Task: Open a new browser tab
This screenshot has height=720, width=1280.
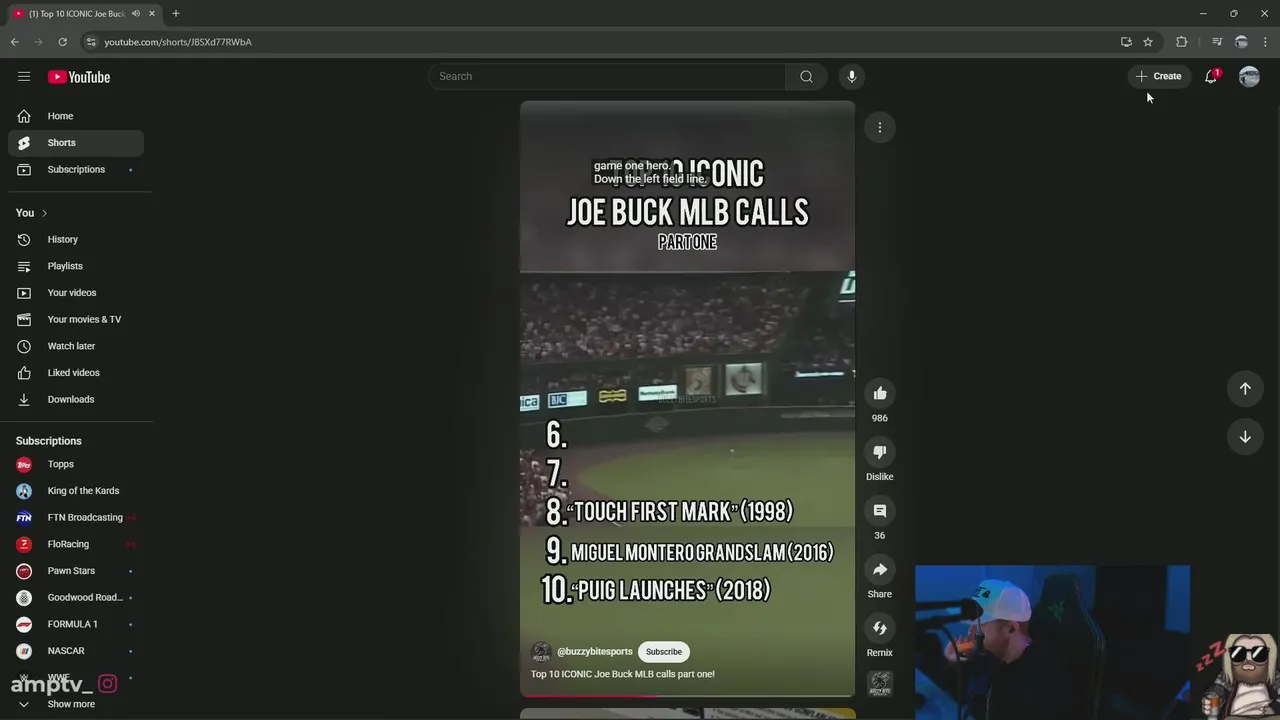Action: point(176,14)
